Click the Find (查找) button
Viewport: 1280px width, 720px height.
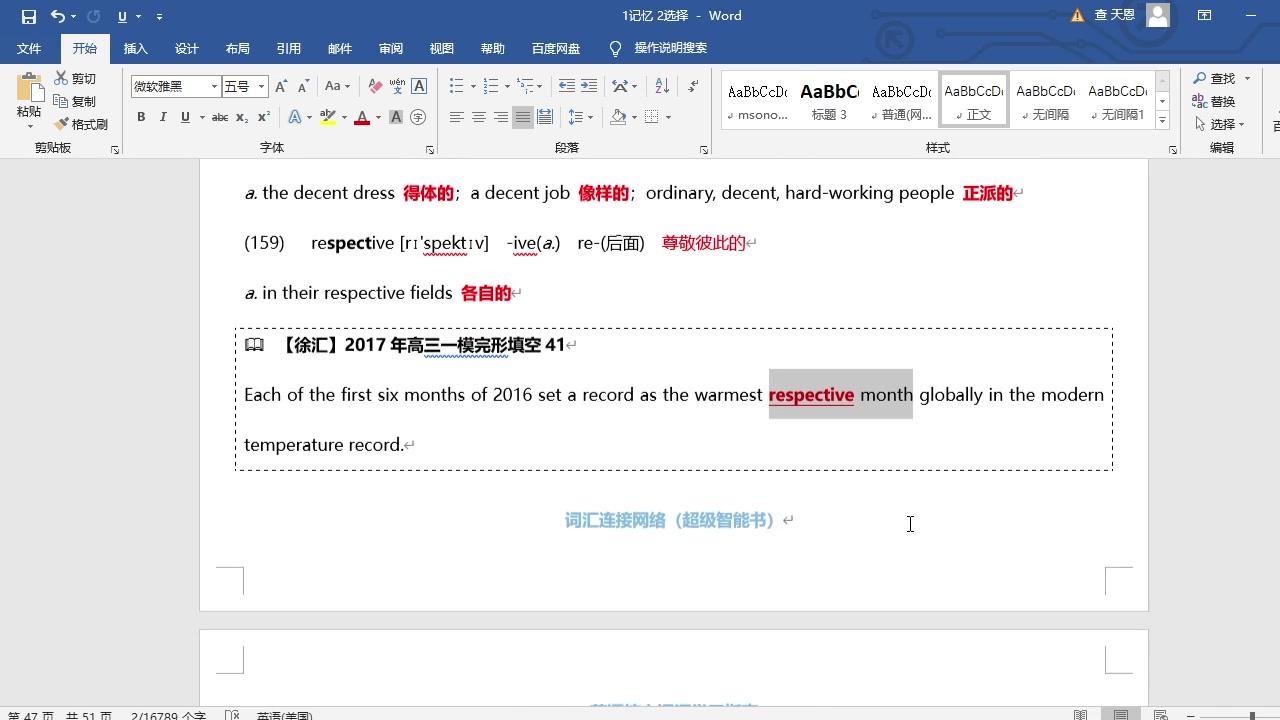[x=1221, y=79]
